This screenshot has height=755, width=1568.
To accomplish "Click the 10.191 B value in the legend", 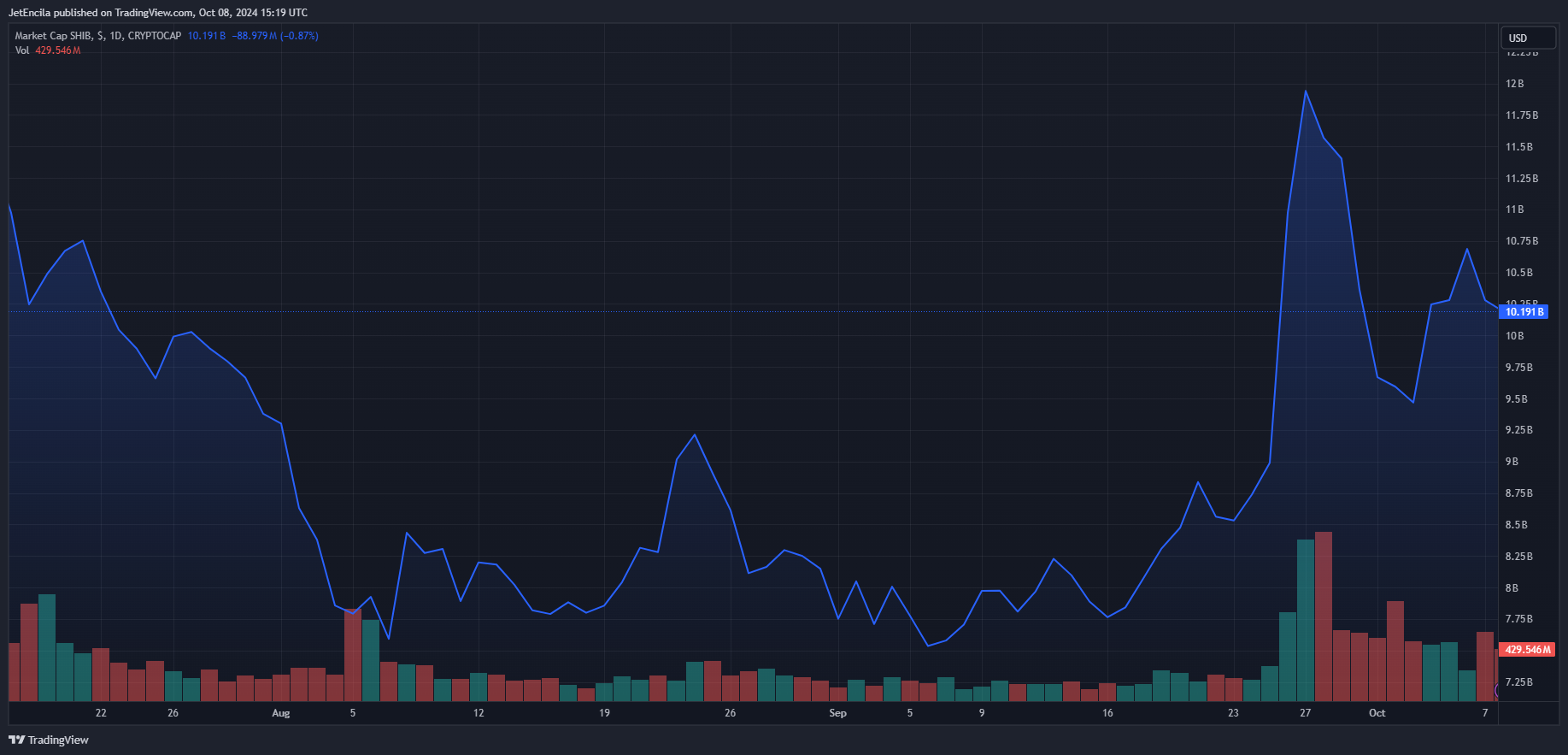I will [206, 36].
